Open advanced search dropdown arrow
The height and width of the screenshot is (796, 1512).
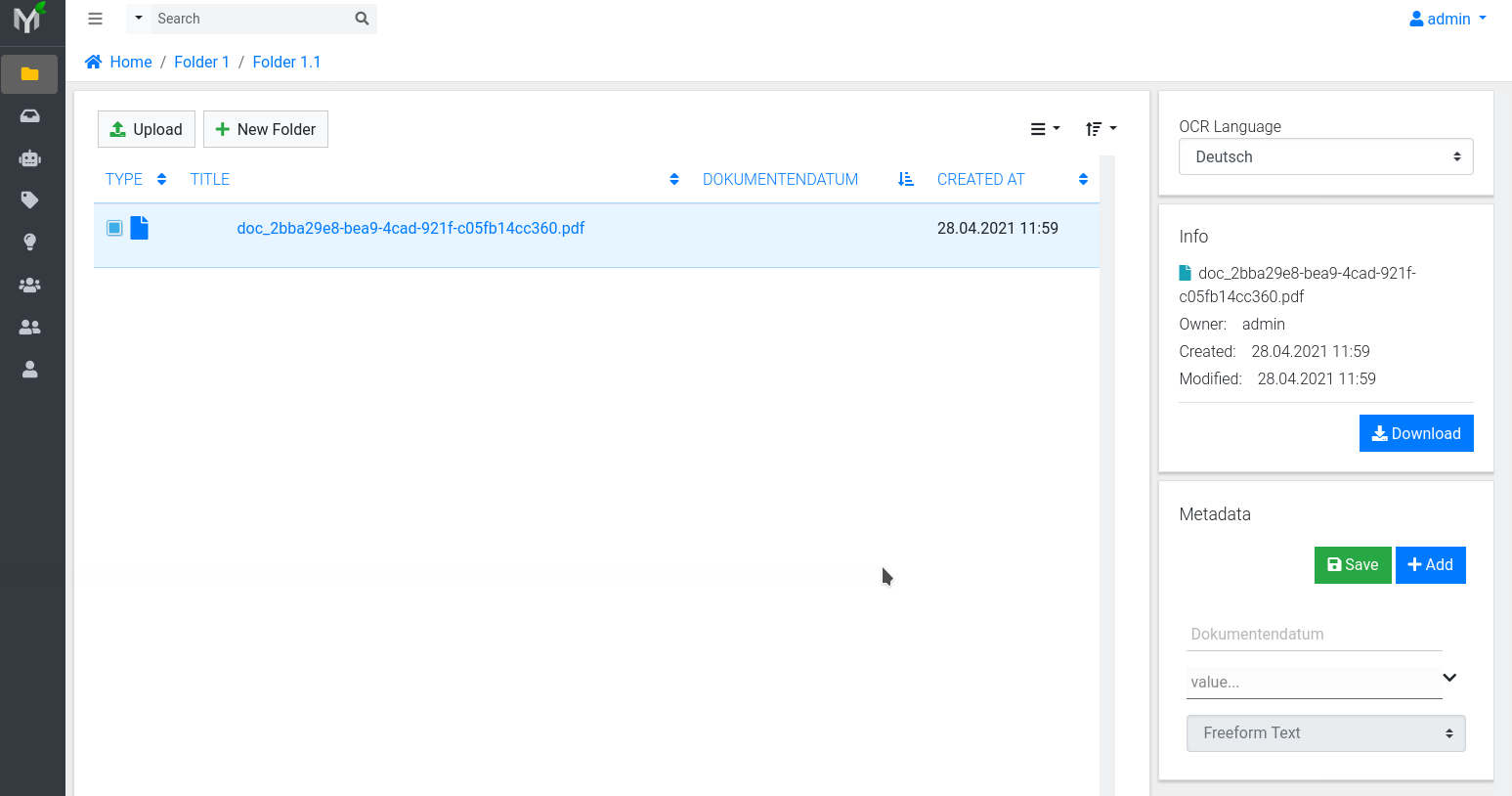pos(139,19)
